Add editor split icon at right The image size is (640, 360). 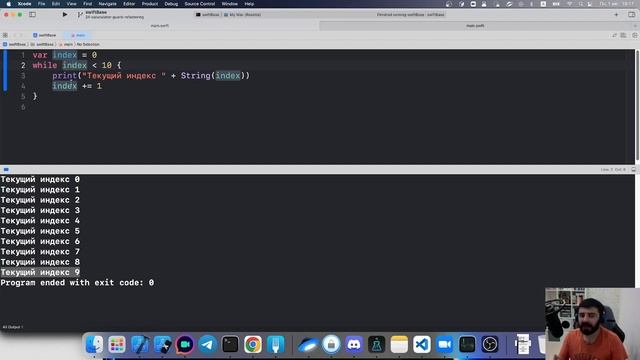pyautogui.click(x=635, y=36)
